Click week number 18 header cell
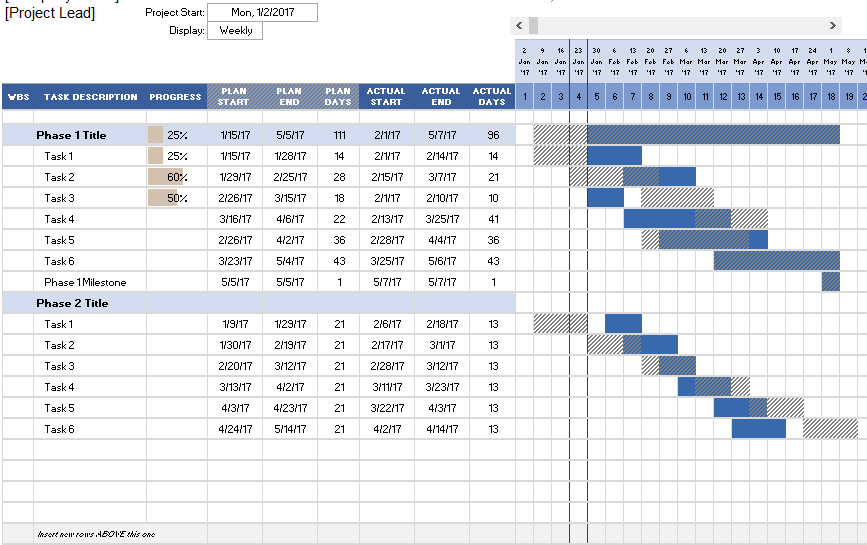867x545 pixels. point(831,97)
